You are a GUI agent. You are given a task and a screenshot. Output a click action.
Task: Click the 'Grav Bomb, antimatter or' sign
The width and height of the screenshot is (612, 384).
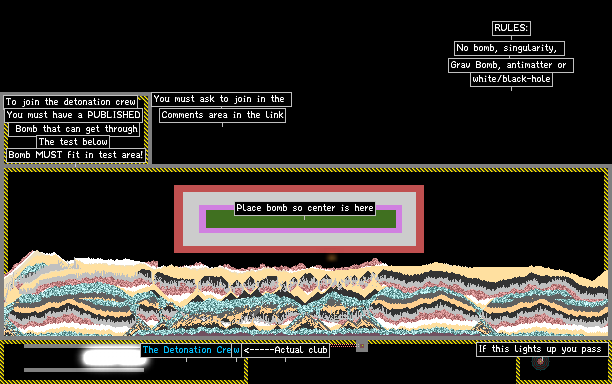[511, 65]
